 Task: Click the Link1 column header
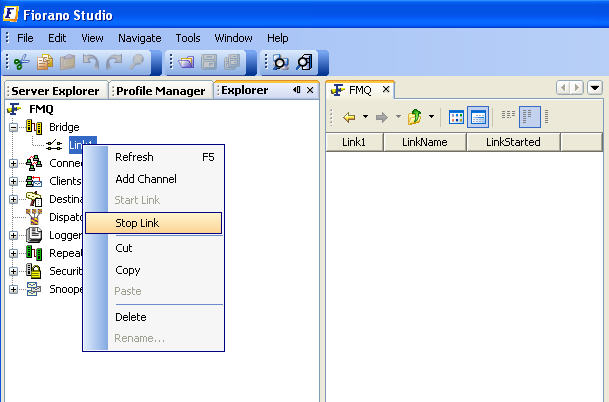click(x=354, y=142)
